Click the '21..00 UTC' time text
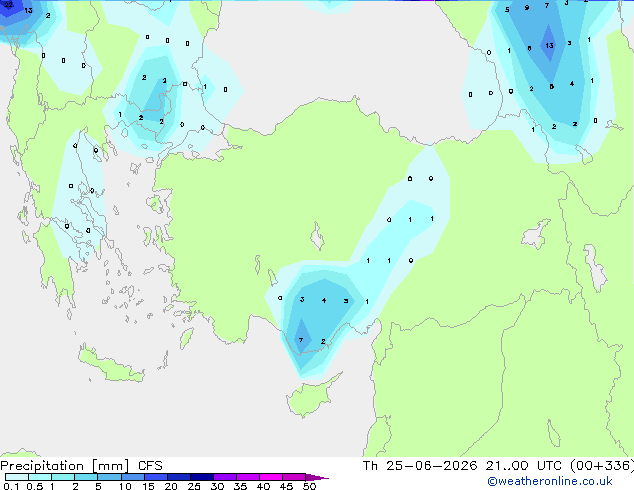 click(523, 466)
